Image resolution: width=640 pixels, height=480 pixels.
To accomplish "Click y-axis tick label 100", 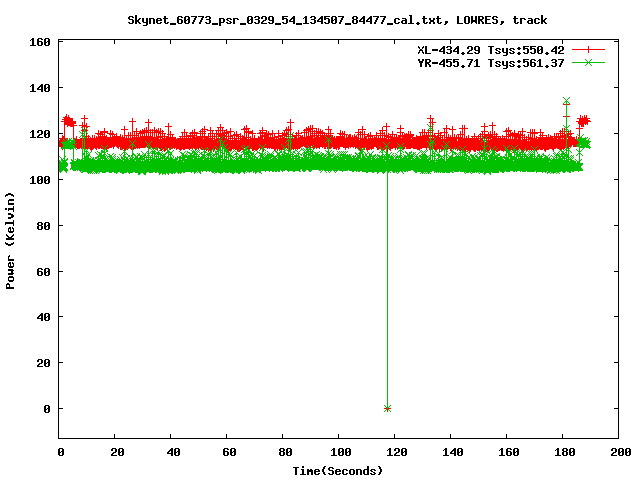I will [40, 180].
